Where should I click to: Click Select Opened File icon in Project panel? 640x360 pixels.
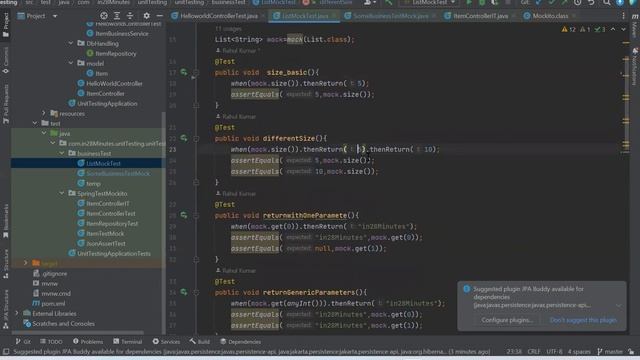point(104,16)
